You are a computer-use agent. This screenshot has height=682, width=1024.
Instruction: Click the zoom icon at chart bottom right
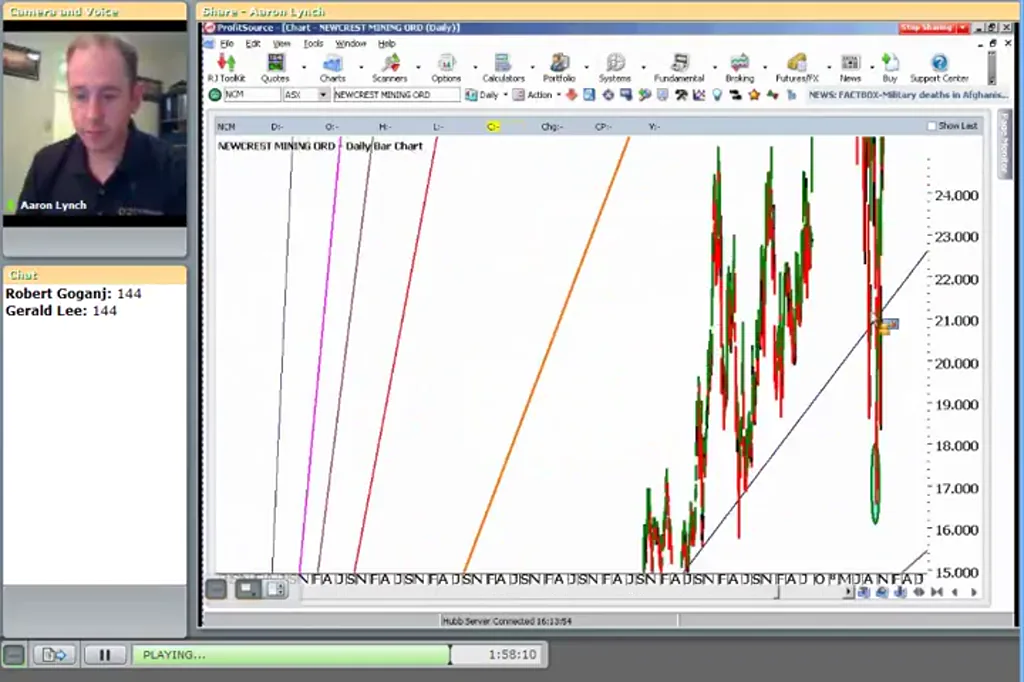(x=882, y=593)
